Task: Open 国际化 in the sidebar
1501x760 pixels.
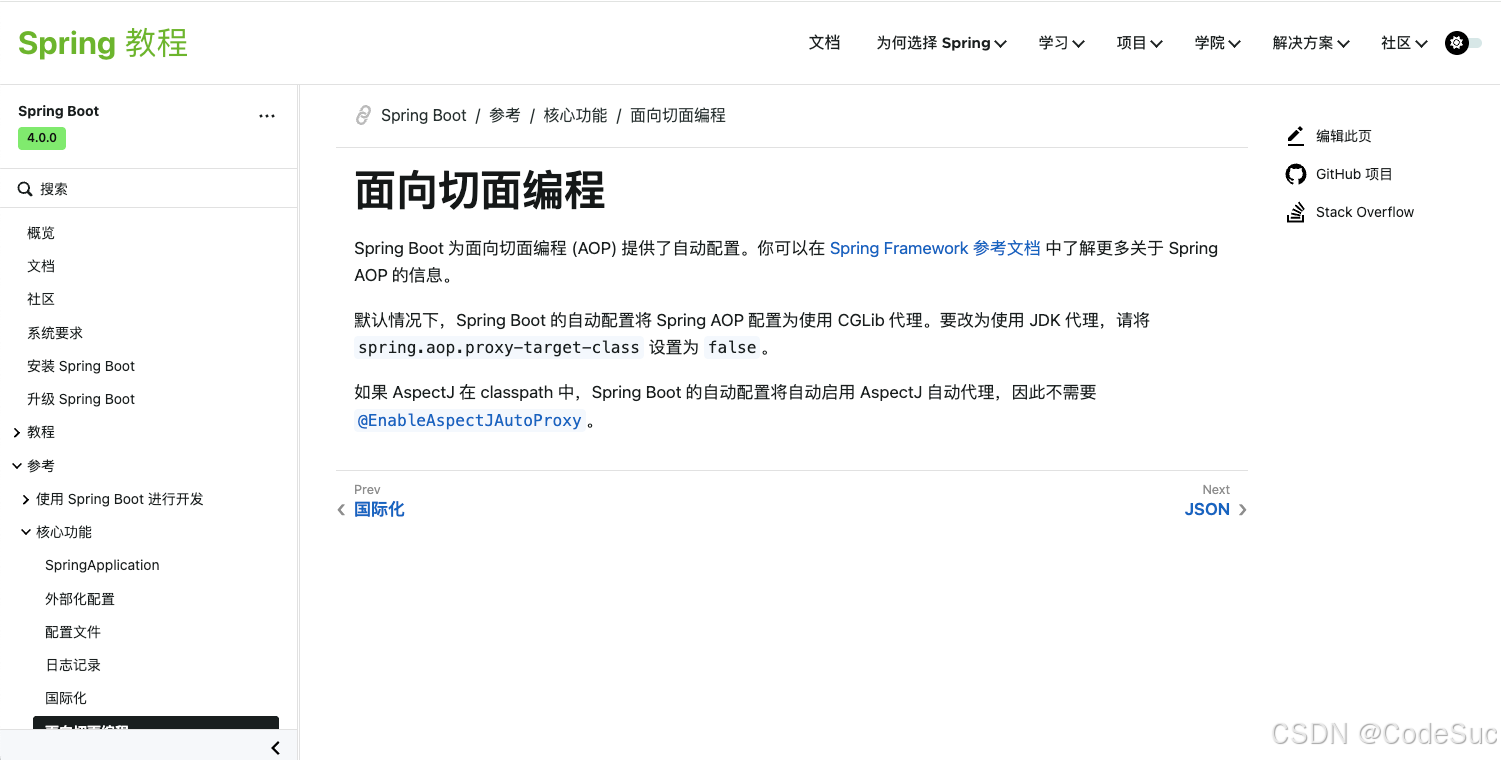Action: pos(66,698)
